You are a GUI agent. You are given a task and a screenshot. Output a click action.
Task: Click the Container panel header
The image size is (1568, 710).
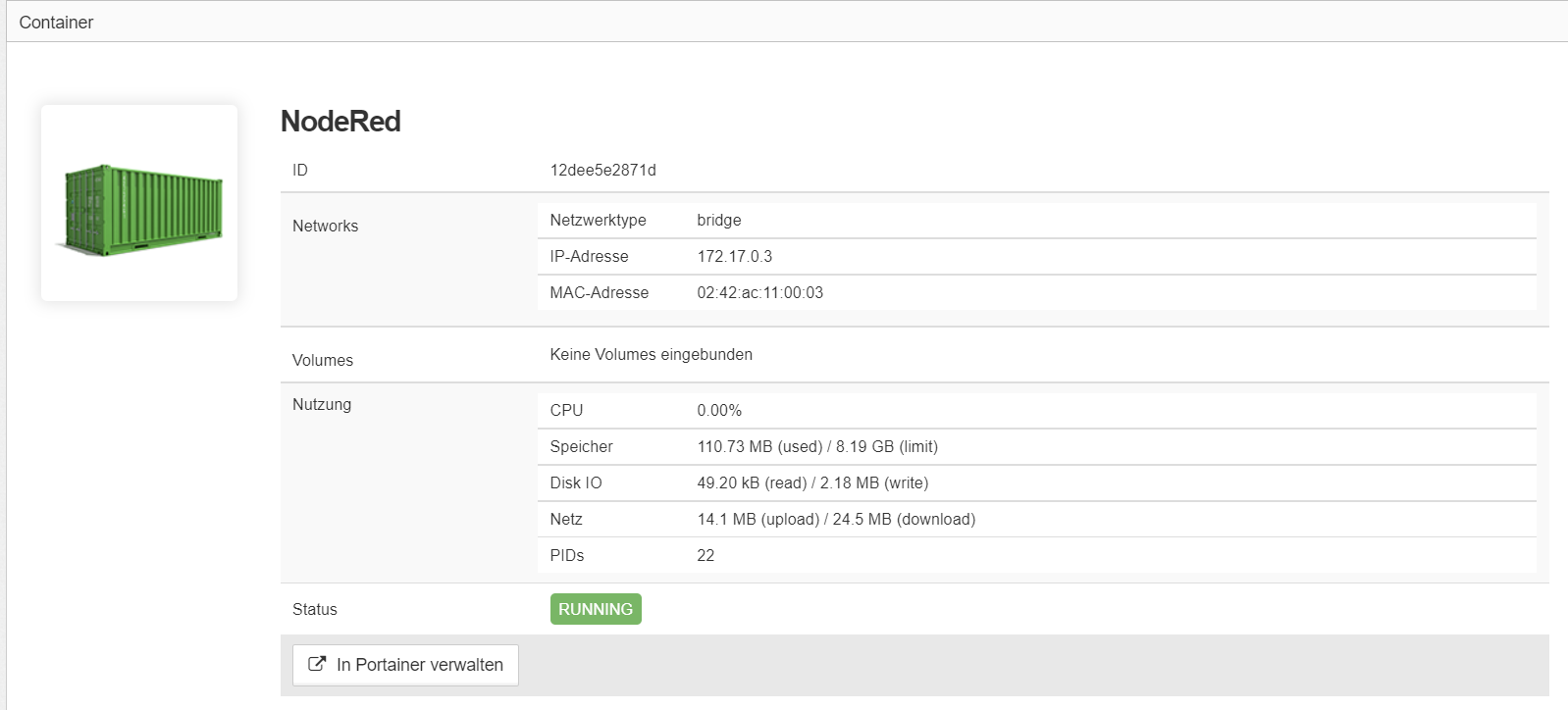[x=787, y=22]
